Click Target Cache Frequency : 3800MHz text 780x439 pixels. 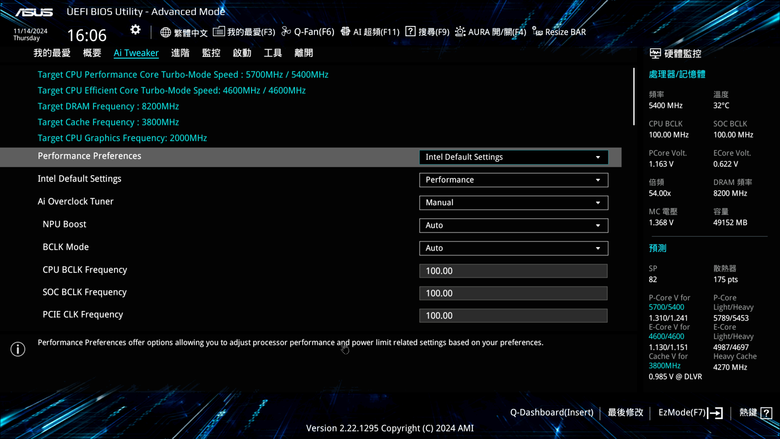click(x=108, y=122)
